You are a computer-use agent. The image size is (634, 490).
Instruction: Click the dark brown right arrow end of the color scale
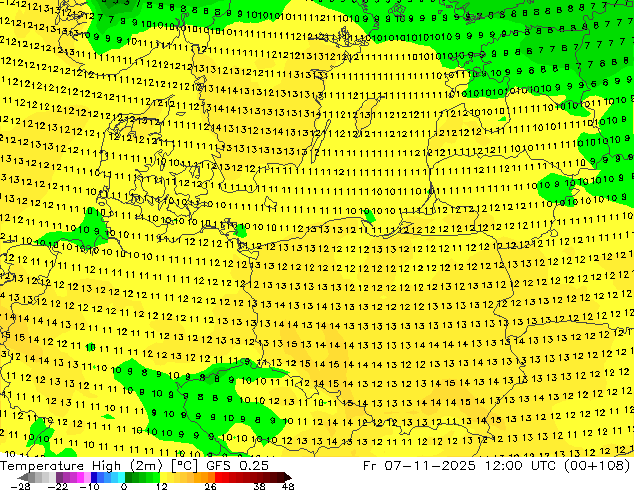coord(287,477)
